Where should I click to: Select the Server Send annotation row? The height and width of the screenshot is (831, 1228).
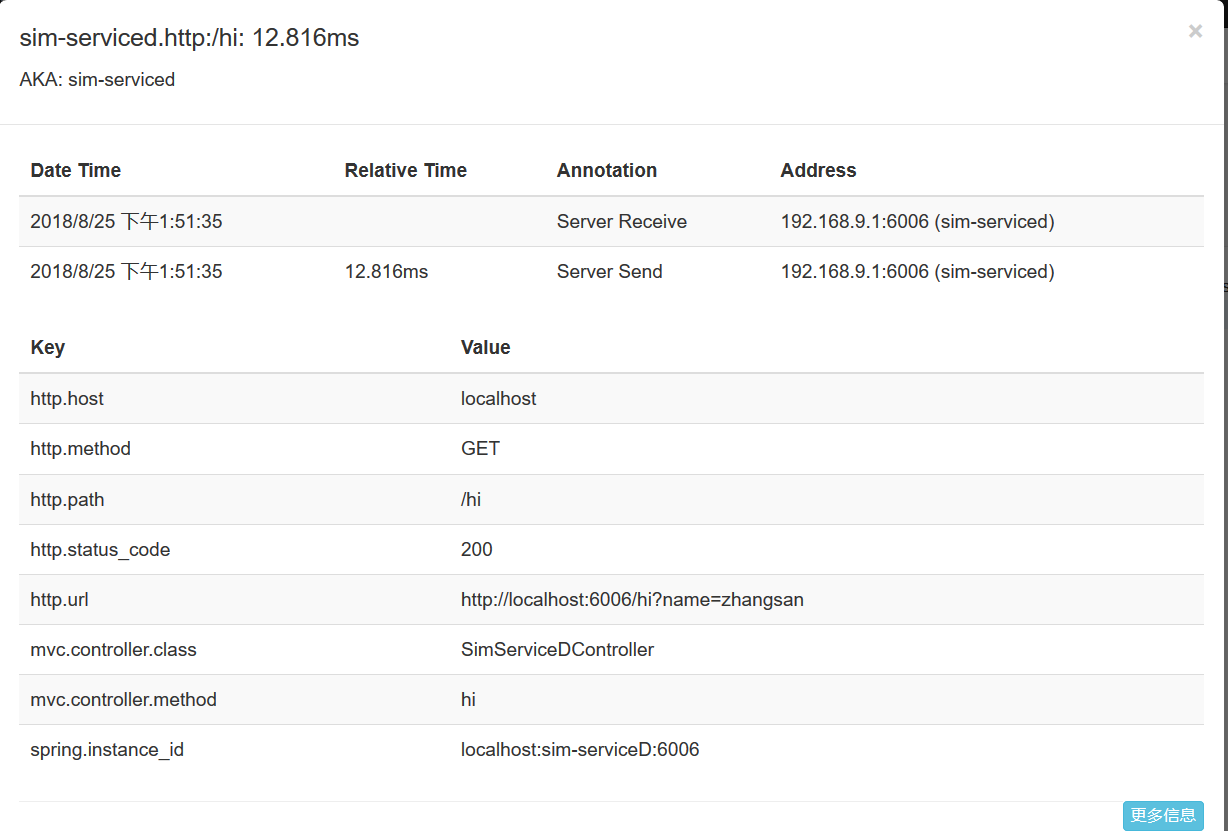(609, 272)
